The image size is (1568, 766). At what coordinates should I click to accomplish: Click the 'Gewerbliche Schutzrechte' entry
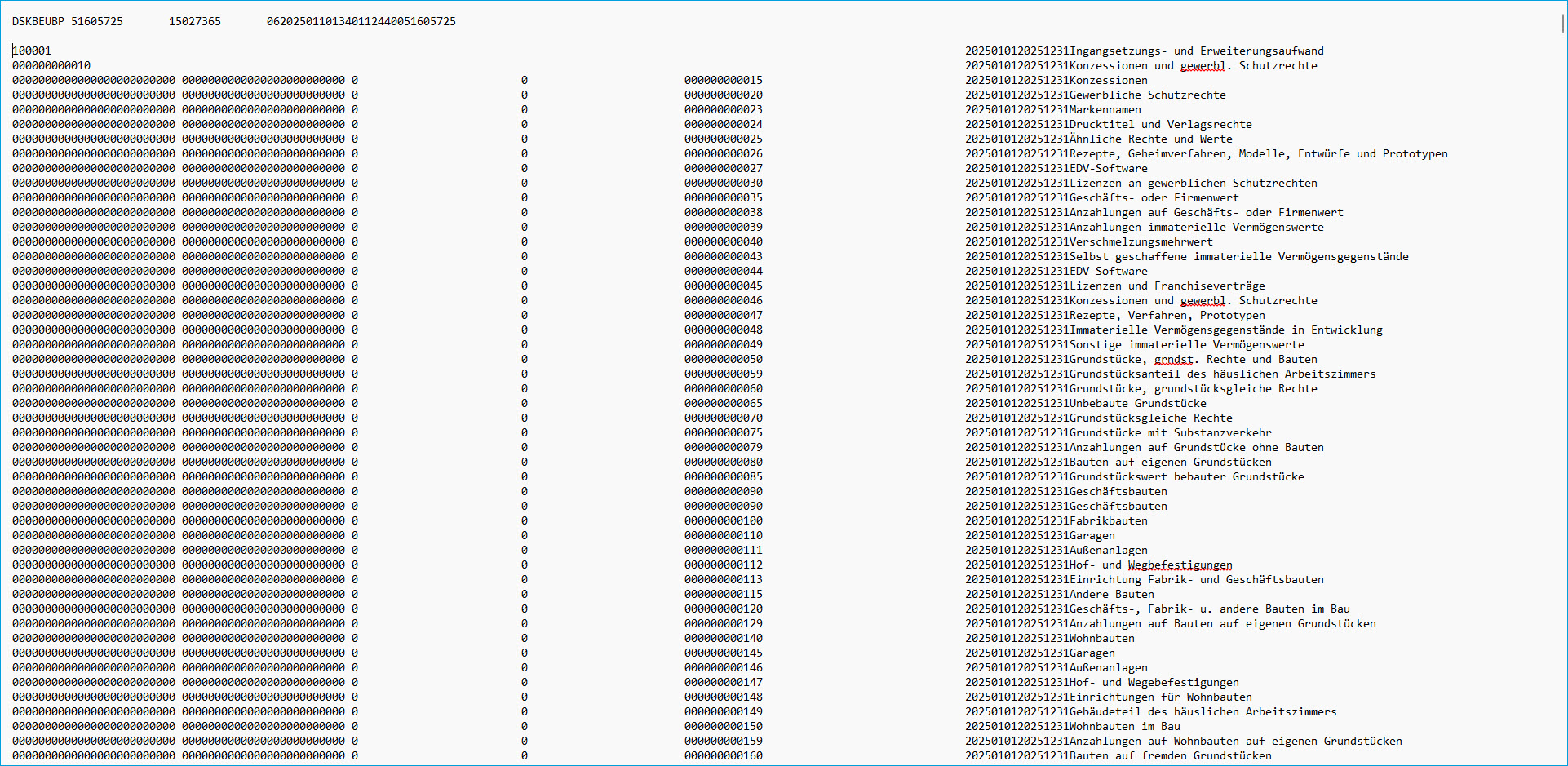[x=1148, y=95]
